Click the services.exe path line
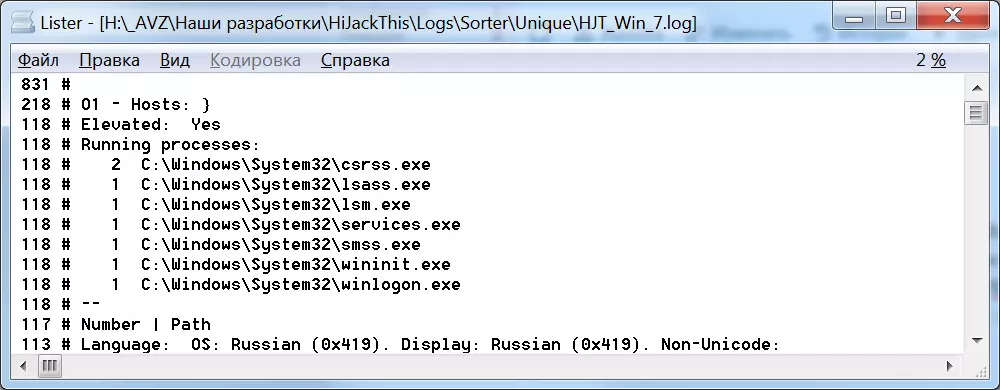Viewport: 1000px width, 390px height. click(x=240, y=224)
